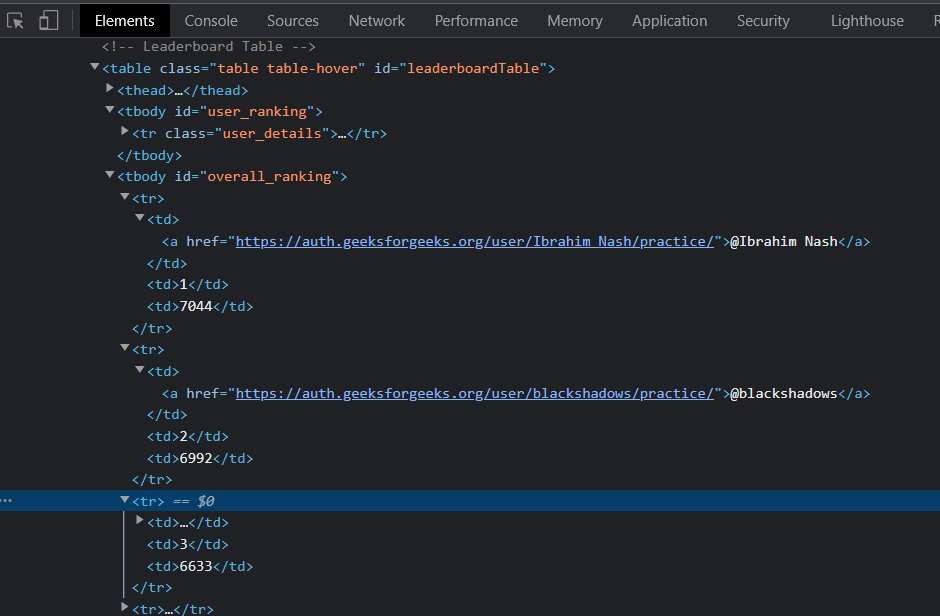Open the blackshadows practice URL link
The width and height of the screenshot is (940, 616).
(x=475, y=393)
